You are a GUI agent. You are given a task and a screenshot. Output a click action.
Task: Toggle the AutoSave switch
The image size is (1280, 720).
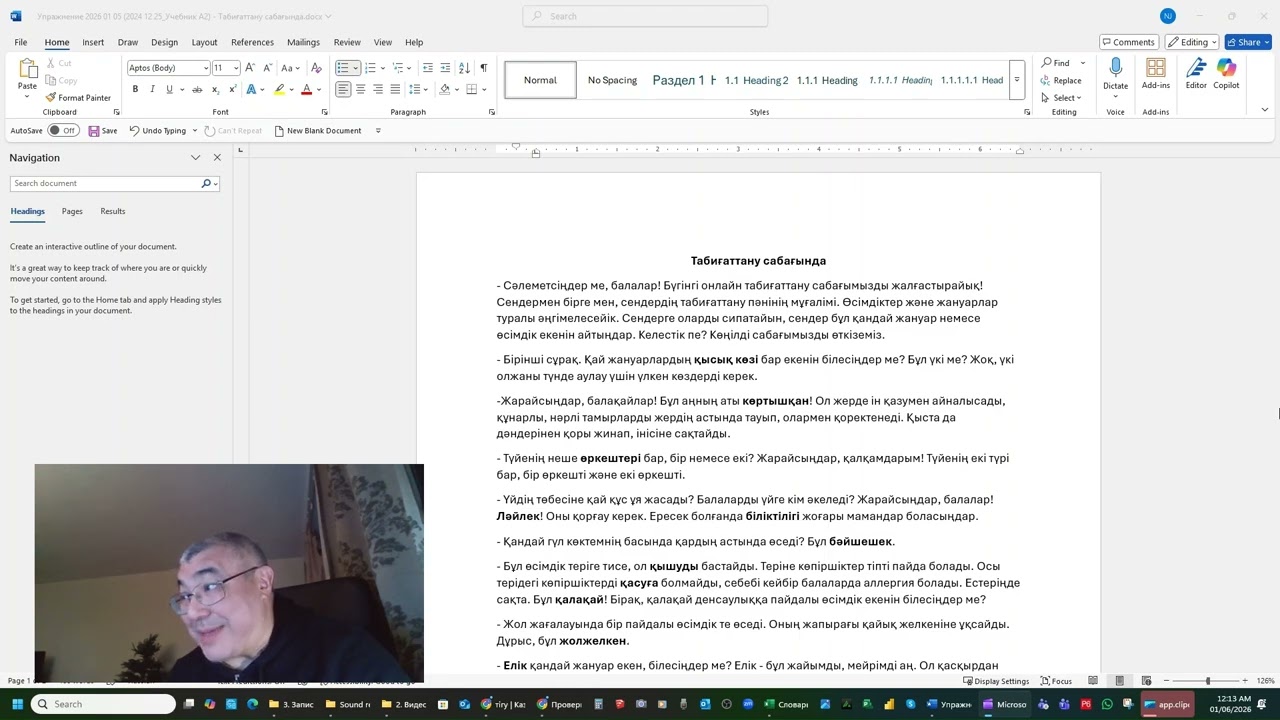tap(64, 131)
